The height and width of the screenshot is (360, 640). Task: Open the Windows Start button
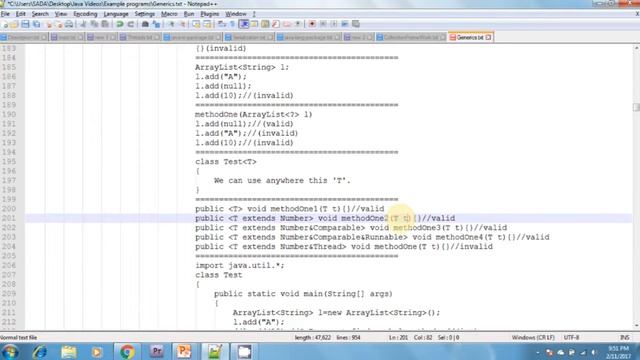click(x=10, y=351)
